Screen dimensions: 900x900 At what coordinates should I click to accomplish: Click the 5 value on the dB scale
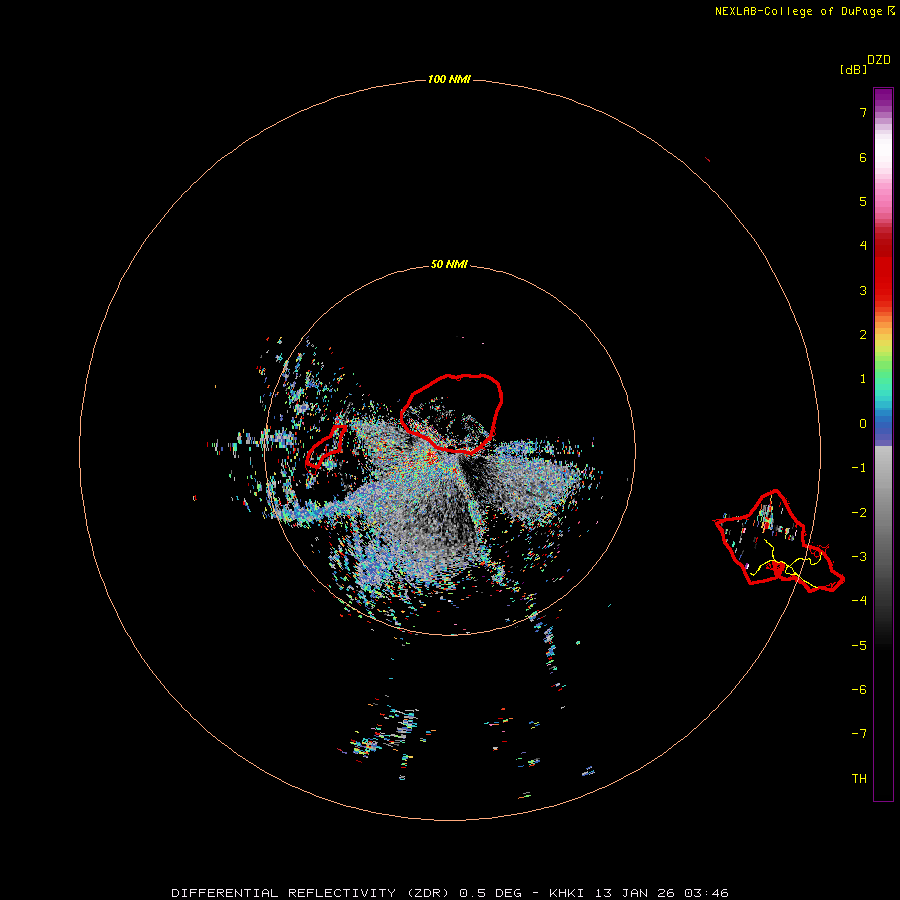[863, 201]
